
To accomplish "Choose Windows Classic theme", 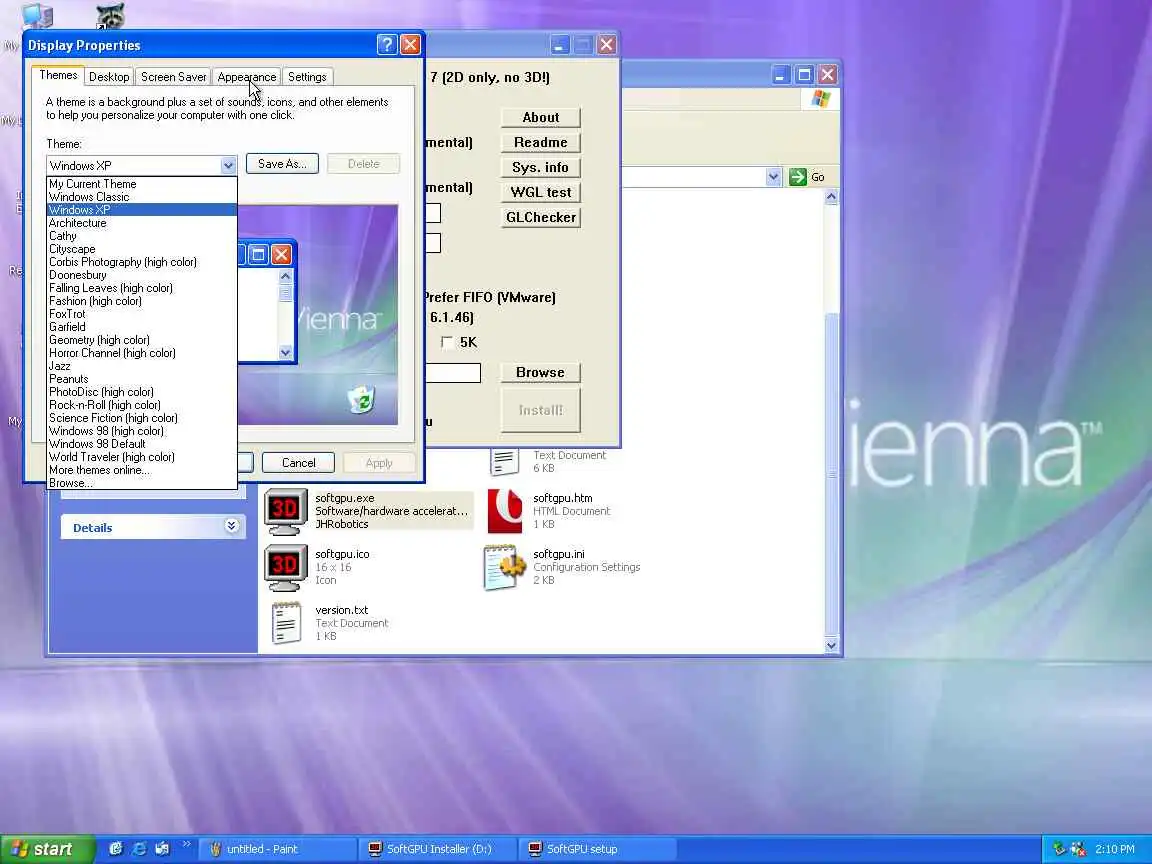I will click(142, 197).
